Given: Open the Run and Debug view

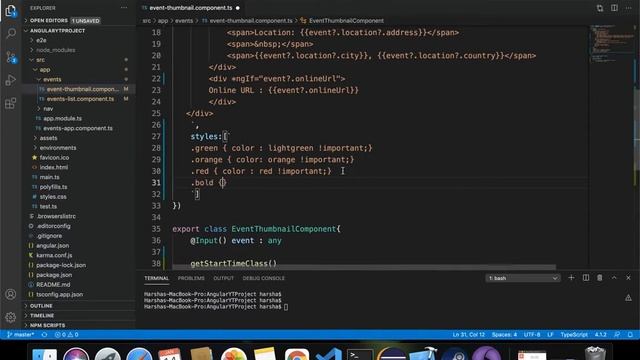Looking at the screenshot, I should click(11, 80).
